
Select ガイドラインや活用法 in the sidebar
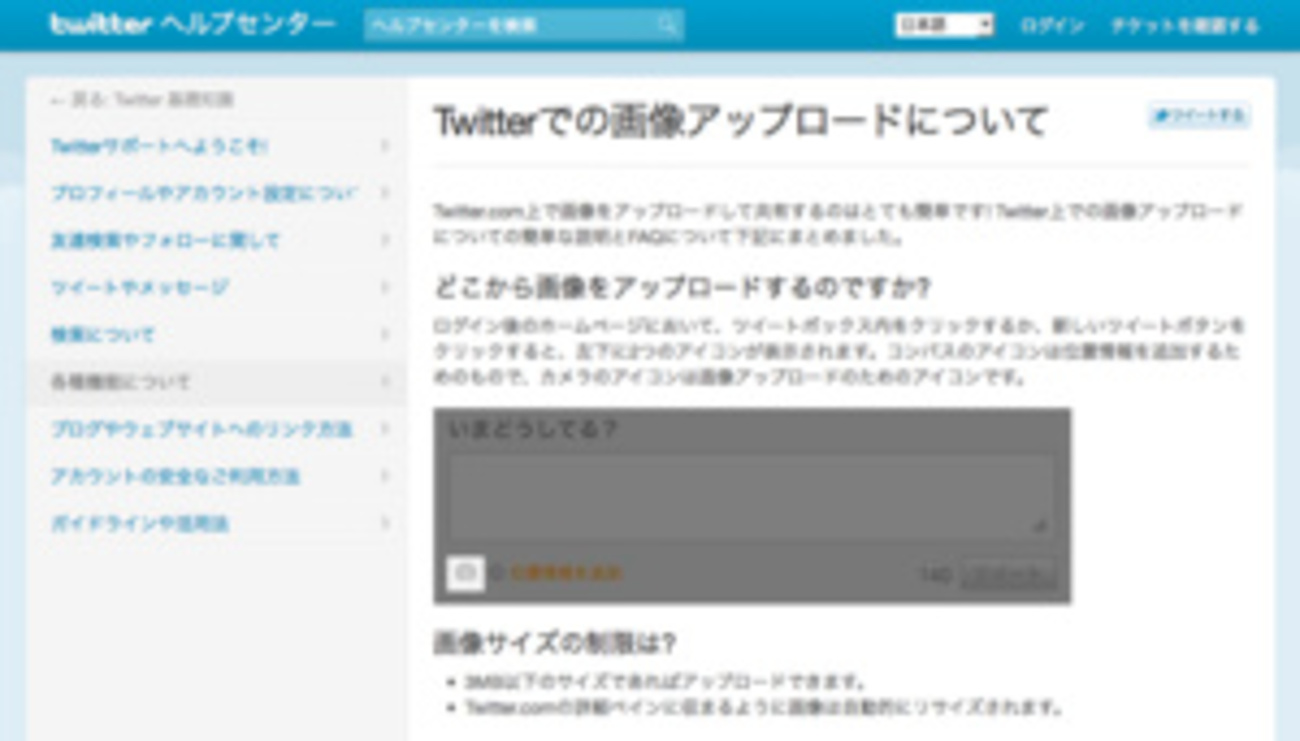click(140, 524)
